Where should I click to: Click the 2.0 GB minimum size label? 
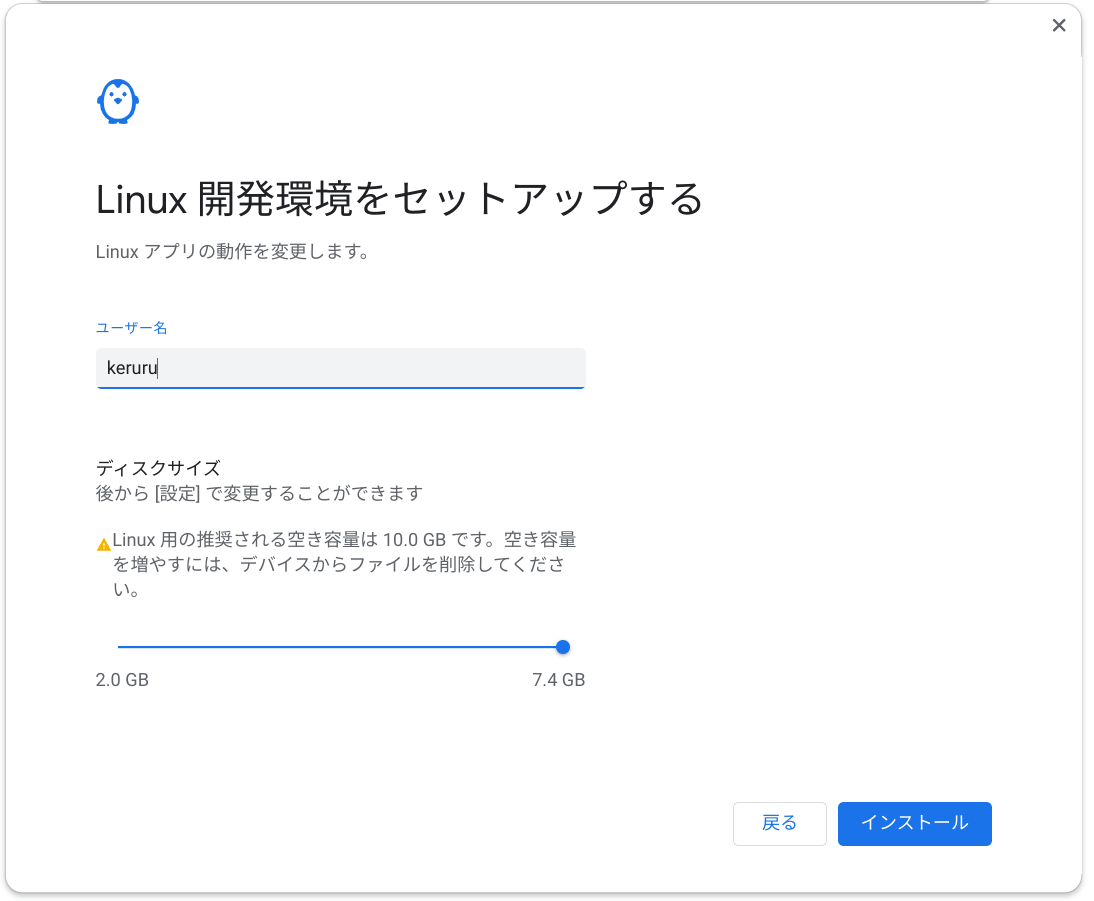[122, 680]
